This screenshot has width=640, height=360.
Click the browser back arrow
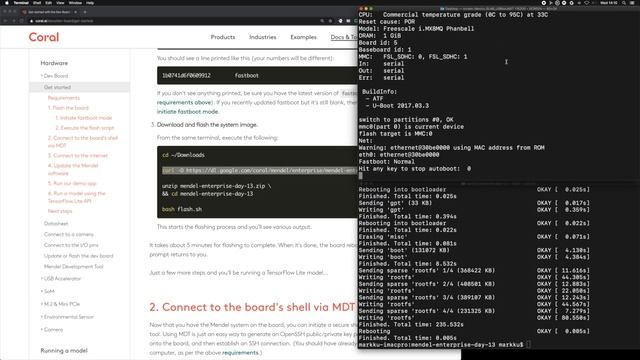click(6, 21)
